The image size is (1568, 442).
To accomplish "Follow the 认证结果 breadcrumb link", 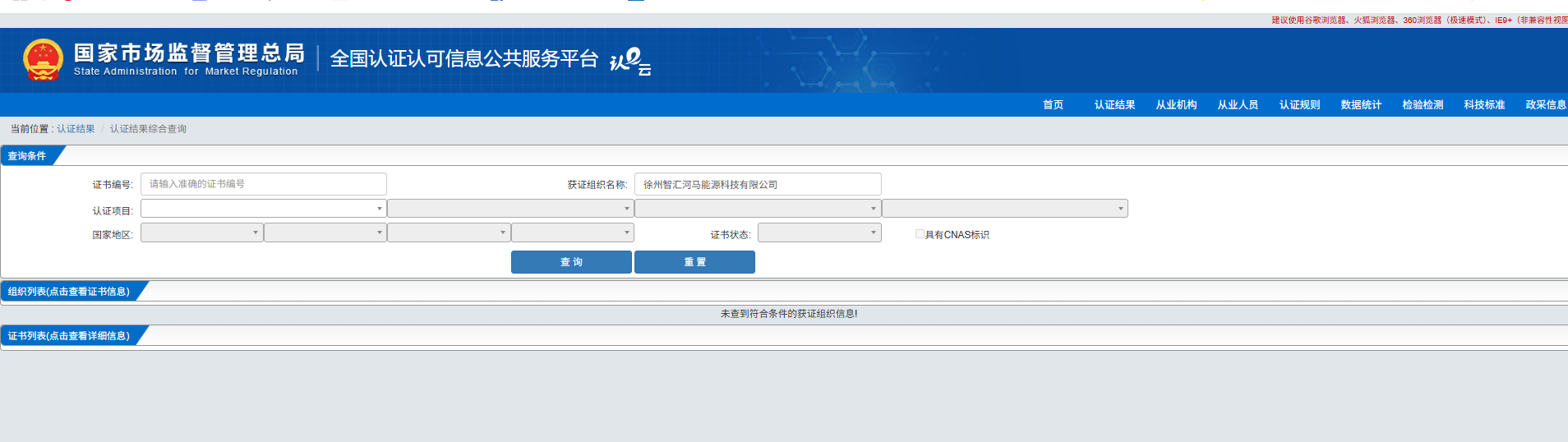I will [x=76, y=129].
